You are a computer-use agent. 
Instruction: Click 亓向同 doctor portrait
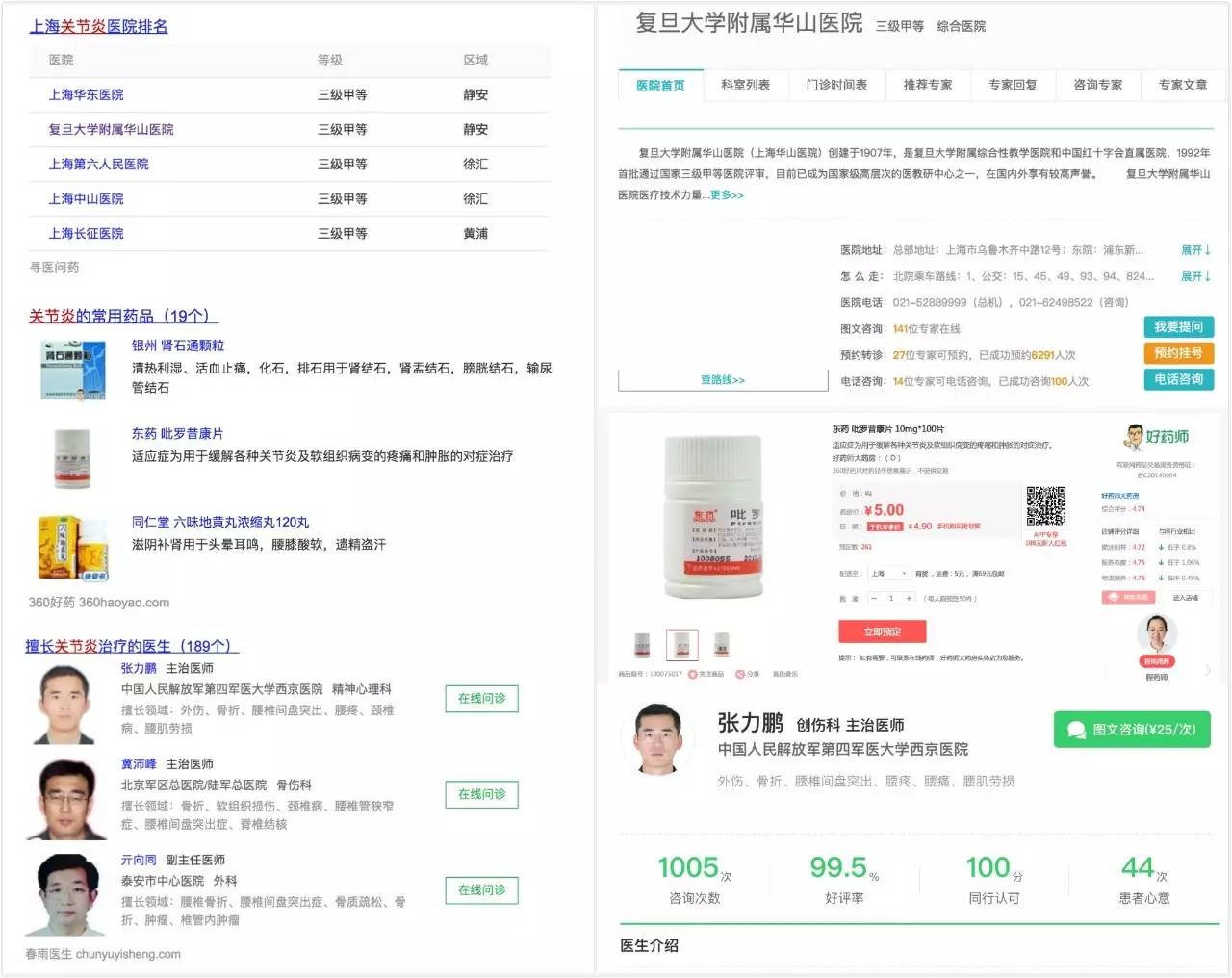click(66, 895)
